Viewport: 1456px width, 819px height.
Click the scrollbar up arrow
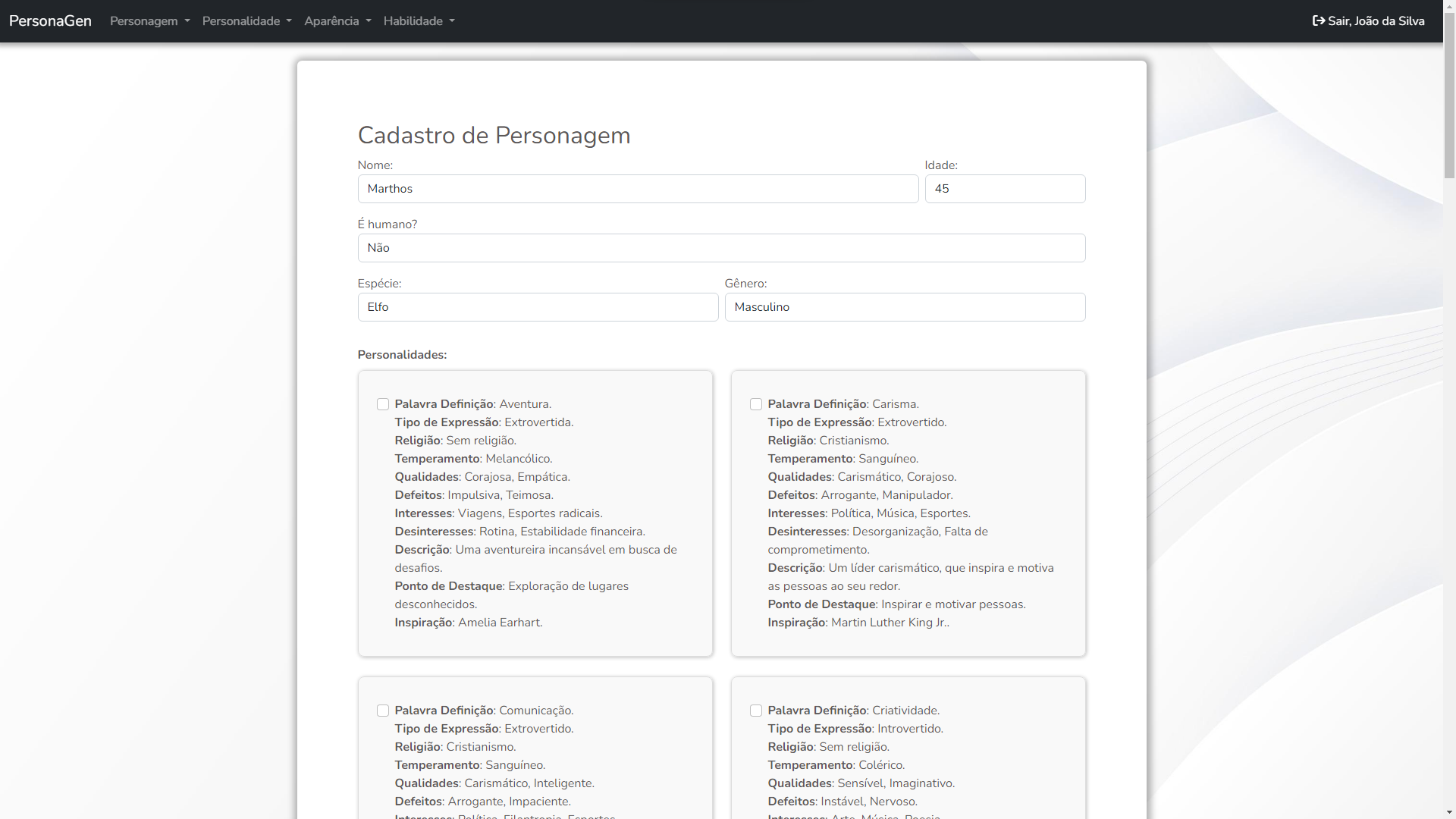[1449, 6]
